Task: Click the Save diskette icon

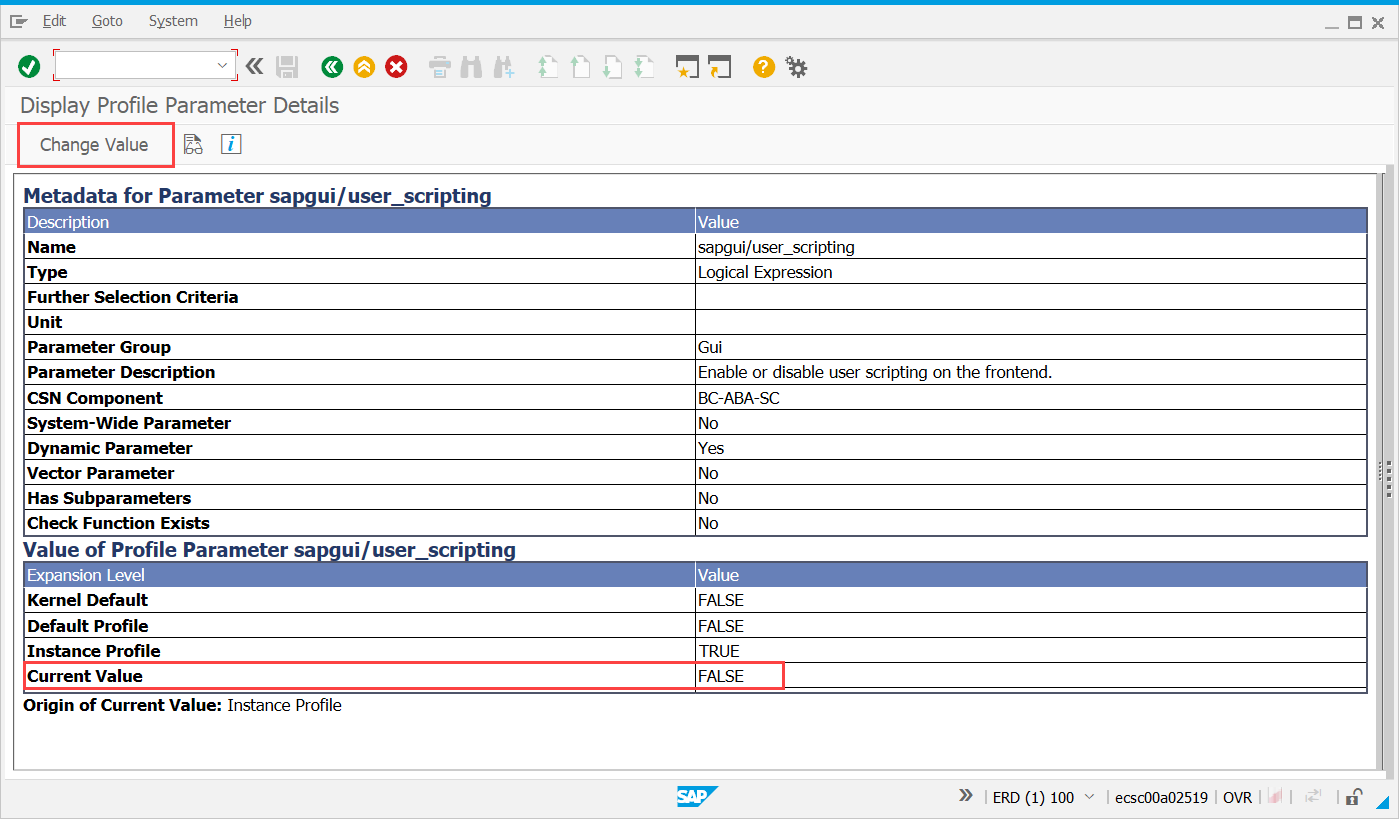Action: coord(287,67)
